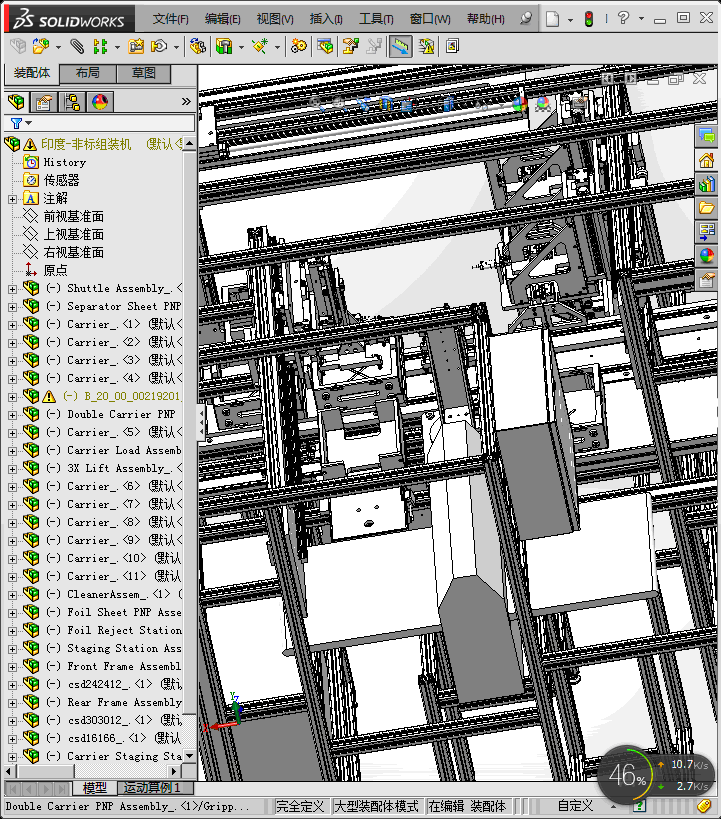Expand the CleanerAssem tree node
This screenshot has width=721, height=819.
[x=12, y=595]
